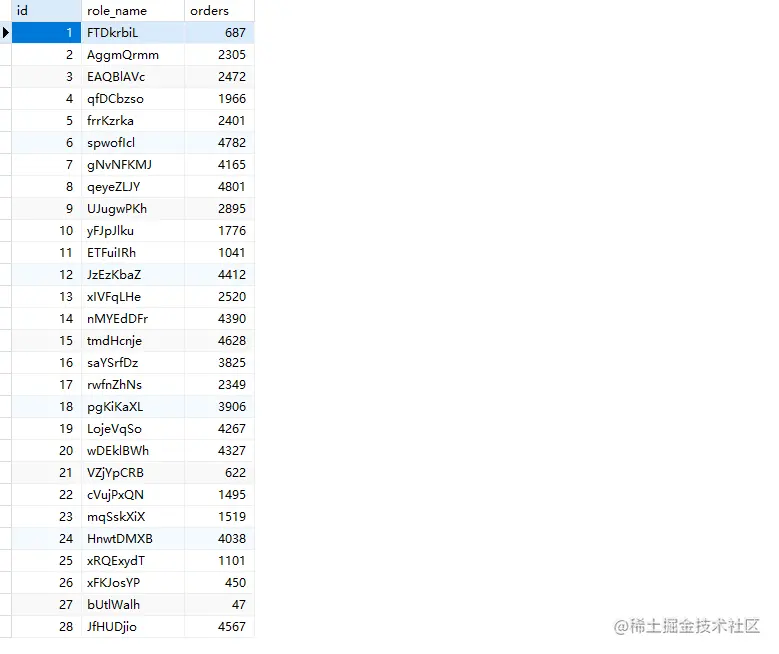Click the current row indicator arrow

pos(5,33)
